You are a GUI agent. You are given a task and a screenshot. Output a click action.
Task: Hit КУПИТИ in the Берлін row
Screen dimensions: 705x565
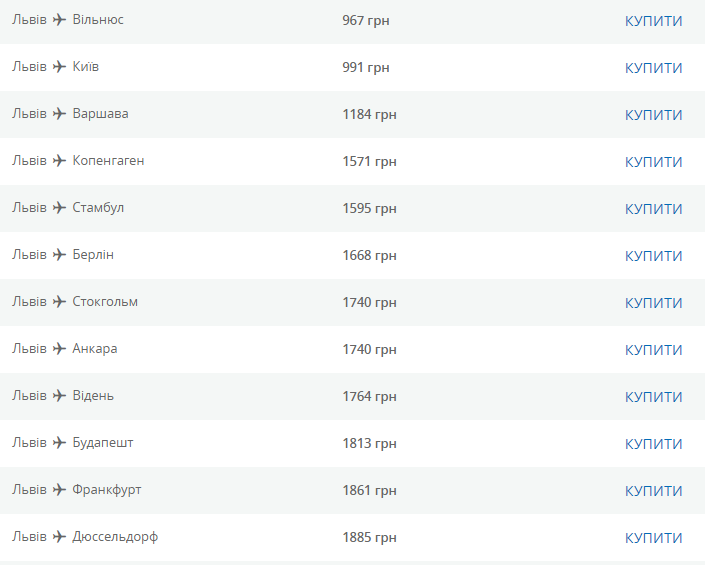(653, 256)
